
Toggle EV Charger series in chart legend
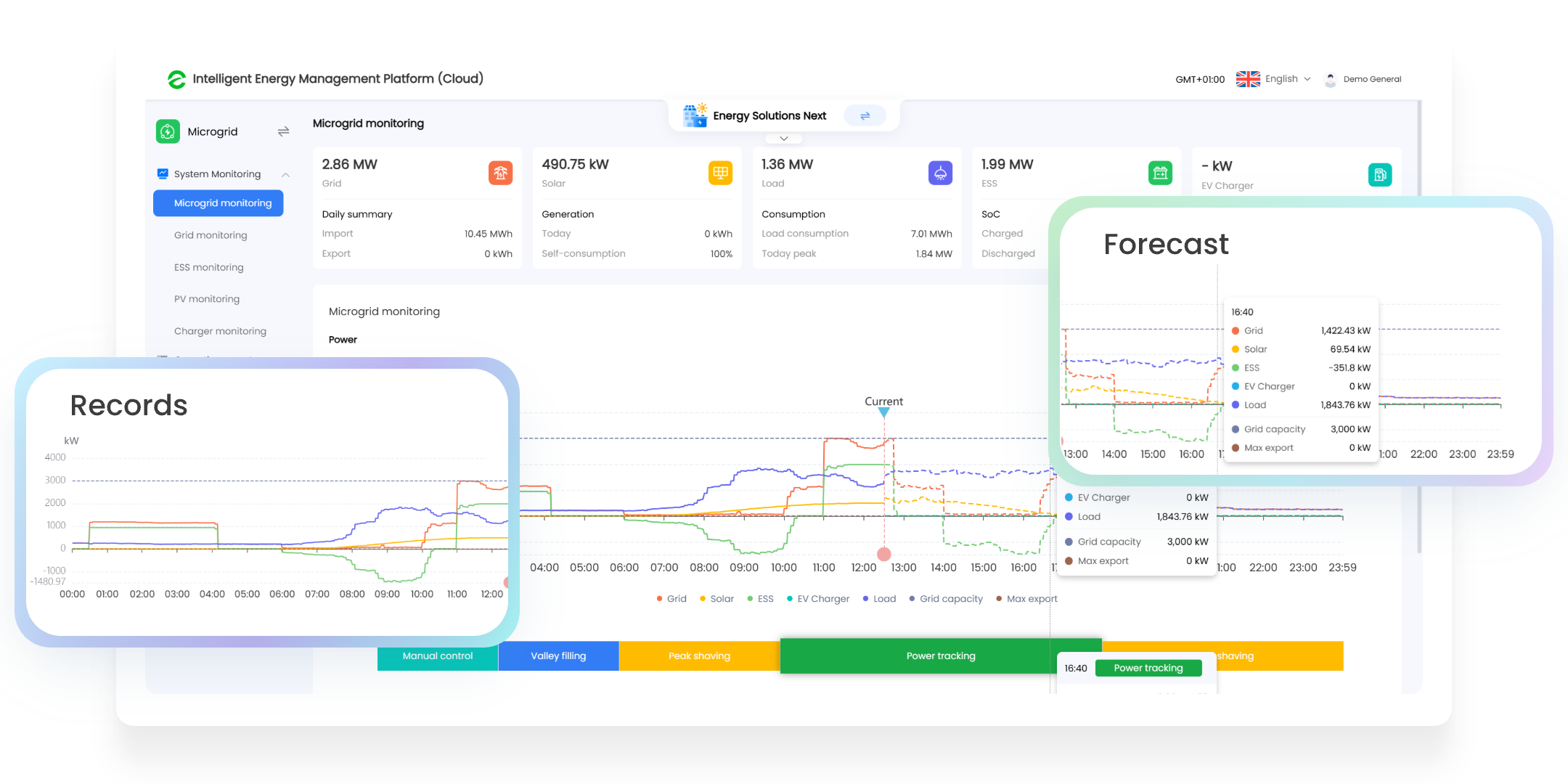coord(818,599)
